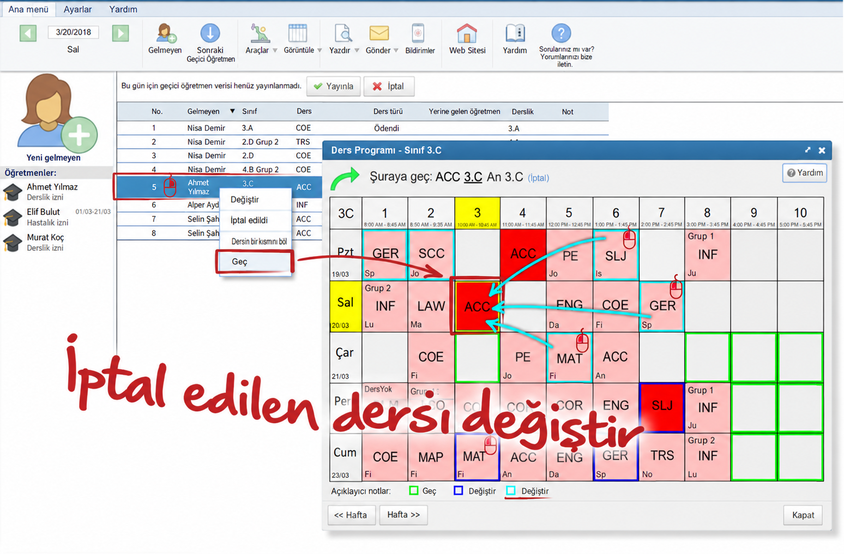Open the Ayarlar menu tab

click(78, 9)
